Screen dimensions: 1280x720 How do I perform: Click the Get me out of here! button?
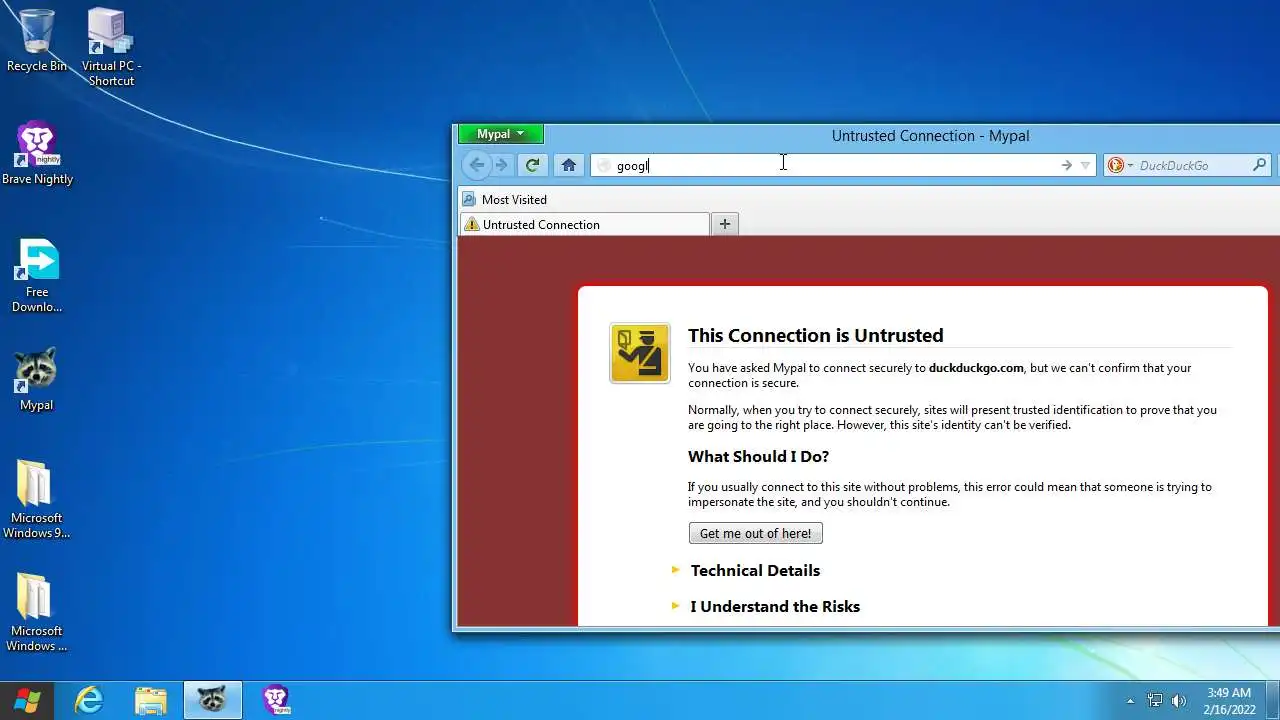756,533
